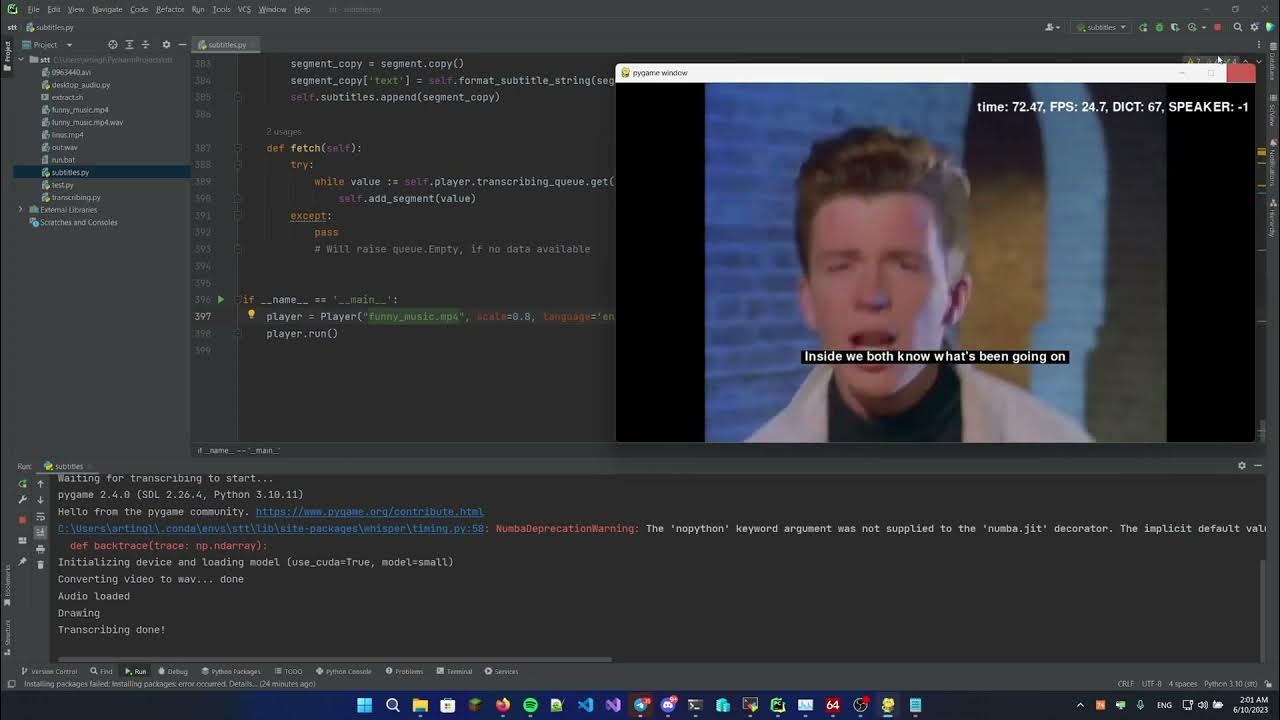Open the Terminal tool window
1280x720 pixels.
(454, 671)
